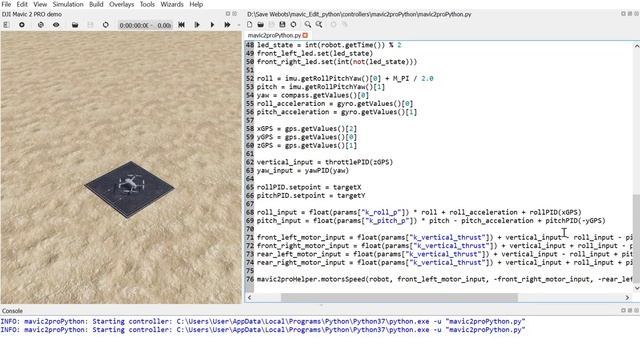
Task: Click line 66 pitchPID.setpoint = targetY
Action: tap(311, 196)
